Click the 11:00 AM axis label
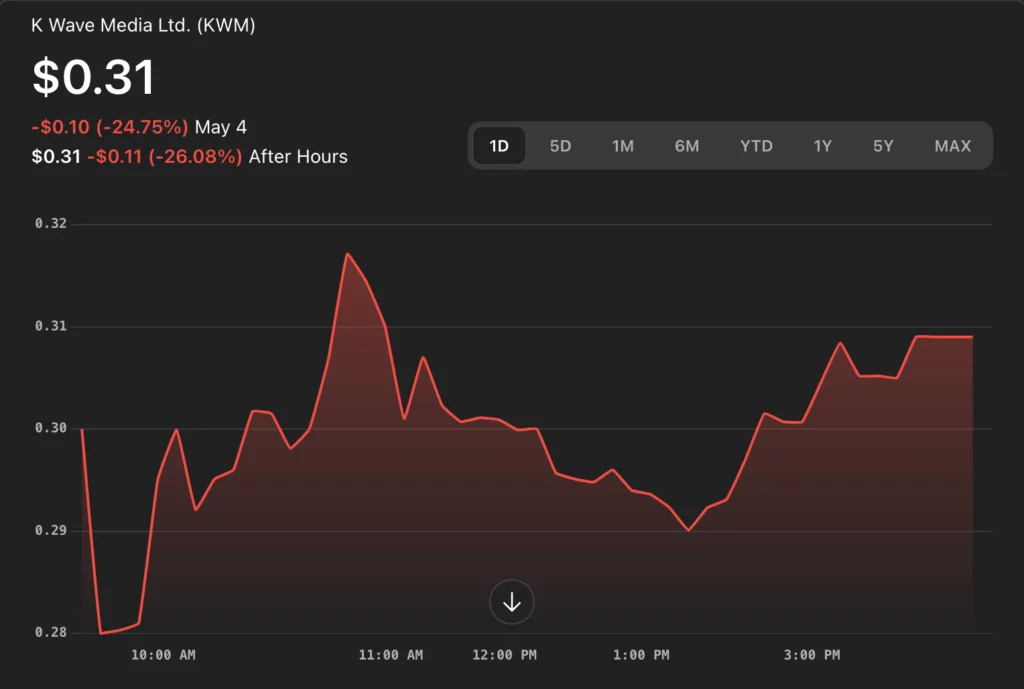 391,655
